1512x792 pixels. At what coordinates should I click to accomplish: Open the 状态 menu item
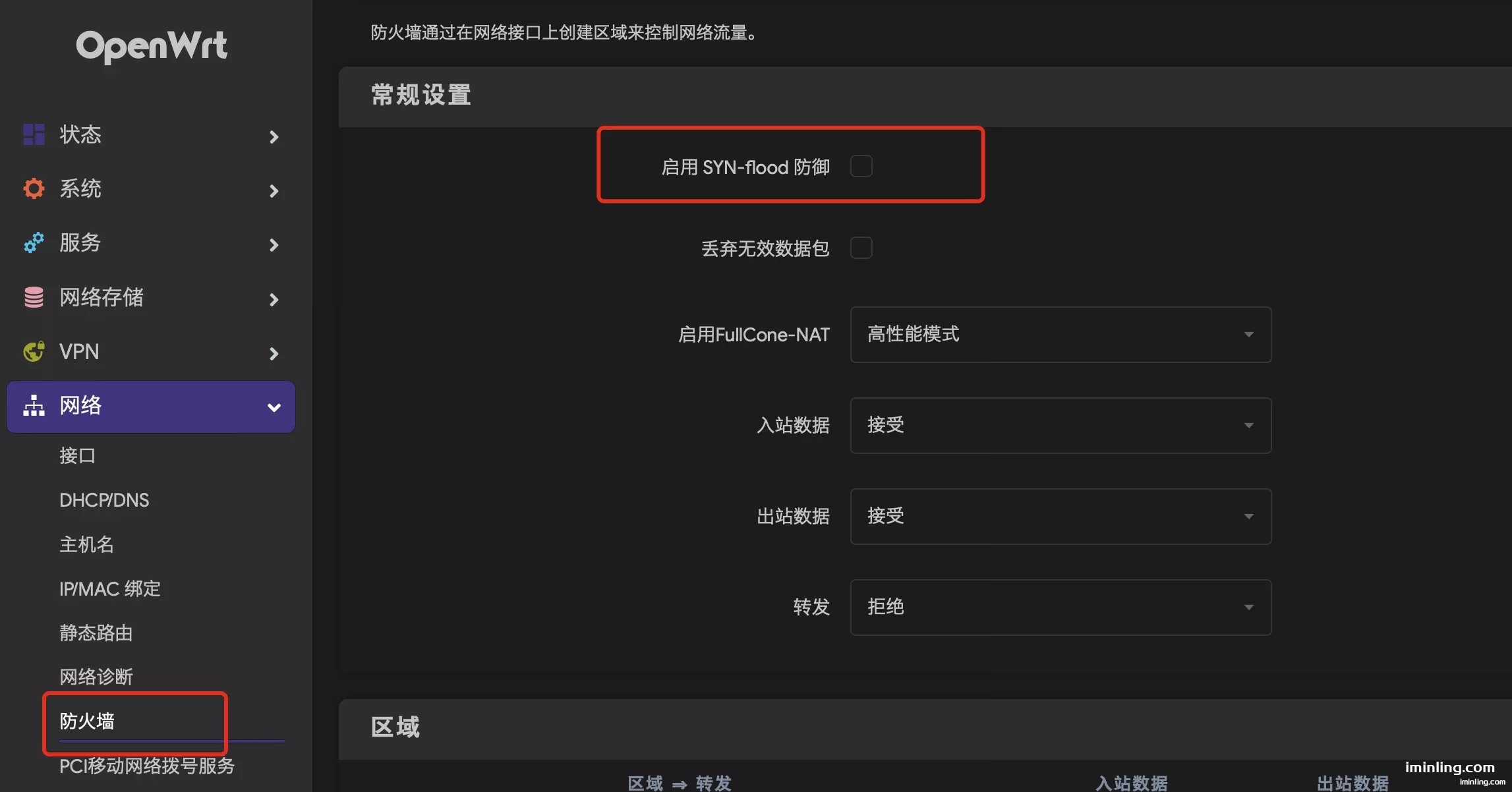point(151,134)
